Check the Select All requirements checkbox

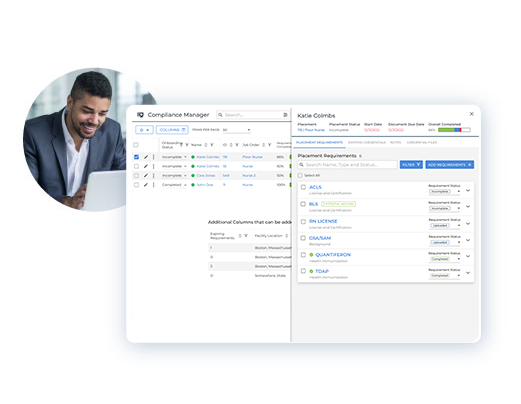pos(300,175)
